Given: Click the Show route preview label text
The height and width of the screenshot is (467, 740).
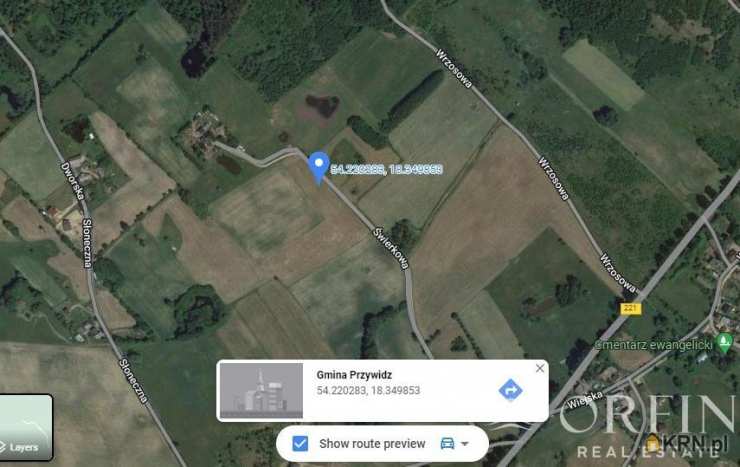Looking at the screenshot, I should tap(372, 444).
